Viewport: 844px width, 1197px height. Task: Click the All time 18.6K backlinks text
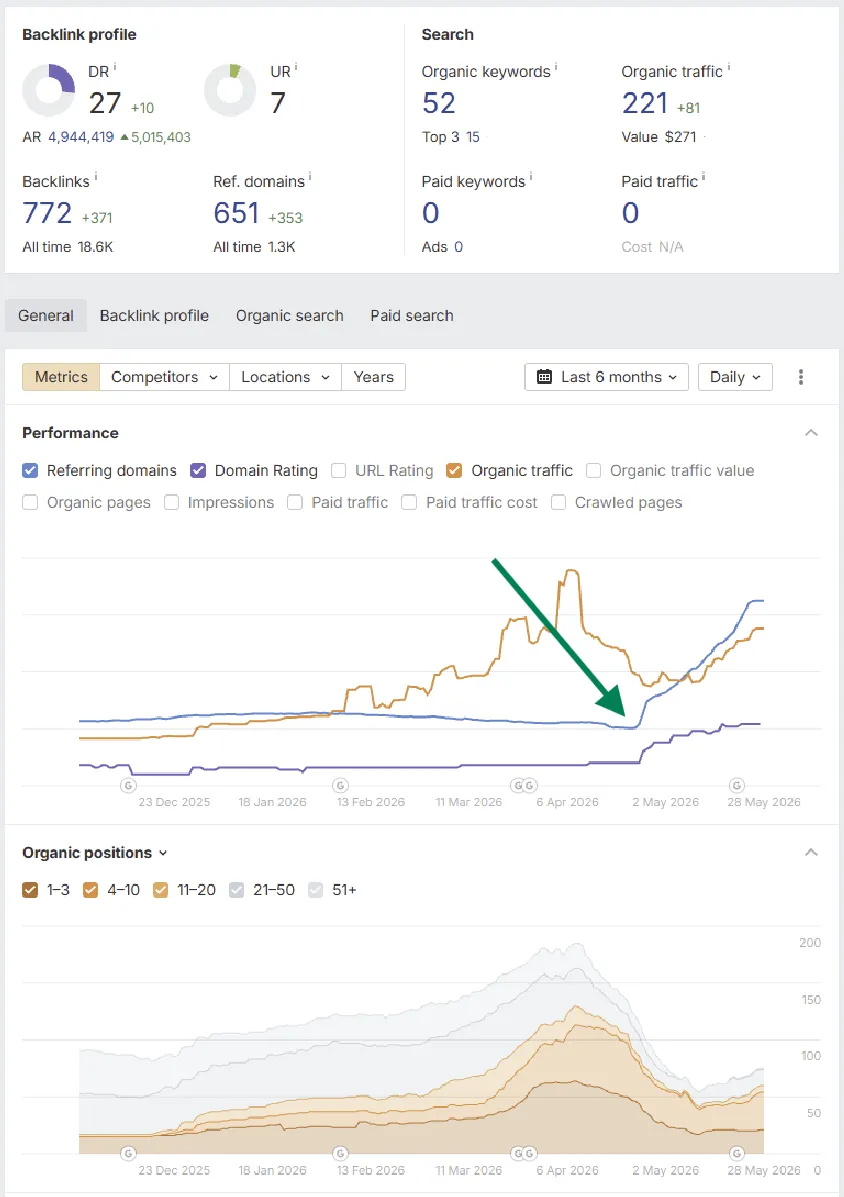(x=68, y=247)
